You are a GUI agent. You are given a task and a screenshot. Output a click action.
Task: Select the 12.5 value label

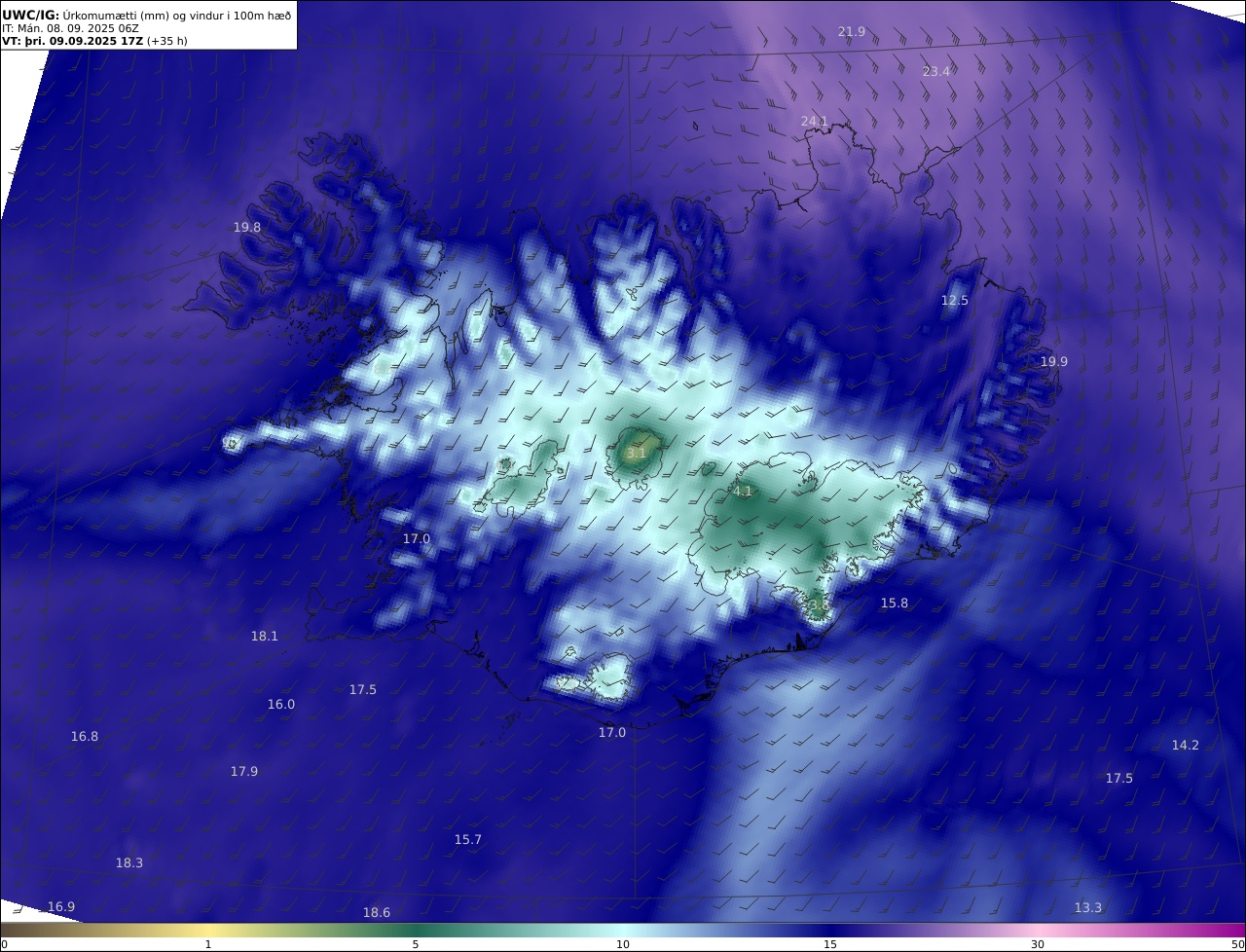pyautogui.click(x=955, y=300)
